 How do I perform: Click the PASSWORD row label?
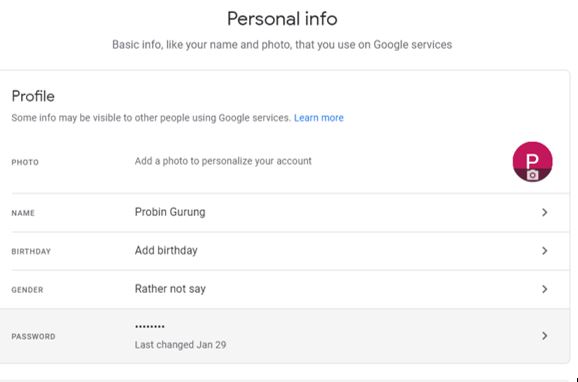pos(34,337)
